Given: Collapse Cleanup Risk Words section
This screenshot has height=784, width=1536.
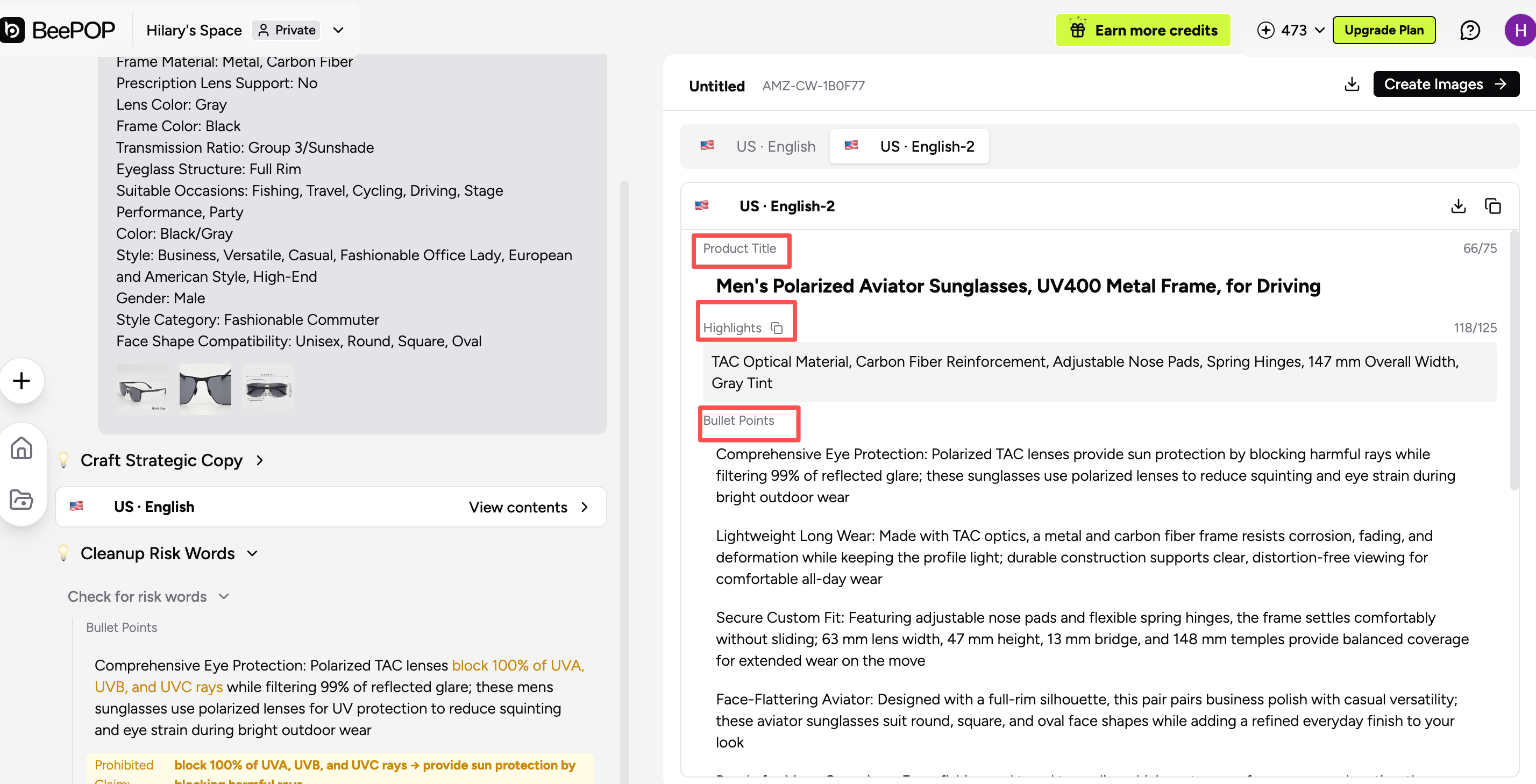Looking at the screenshot, I should coord(252,553).
